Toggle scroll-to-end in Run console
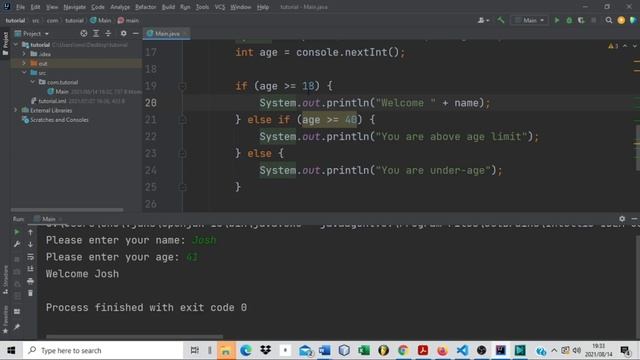 tap(30, 269)
